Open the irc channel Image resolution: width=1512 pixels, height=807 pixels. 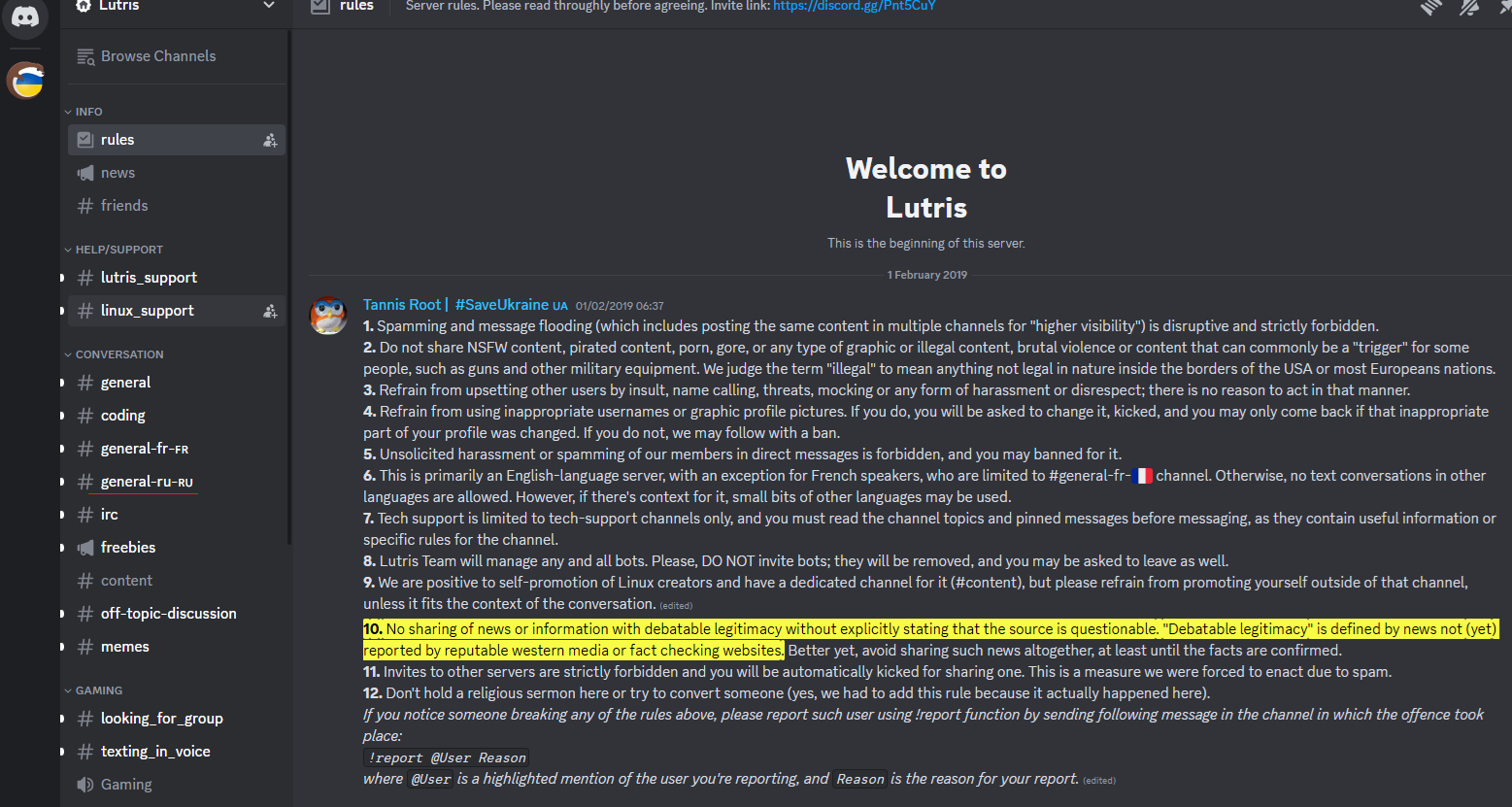[x=177, y=515]
